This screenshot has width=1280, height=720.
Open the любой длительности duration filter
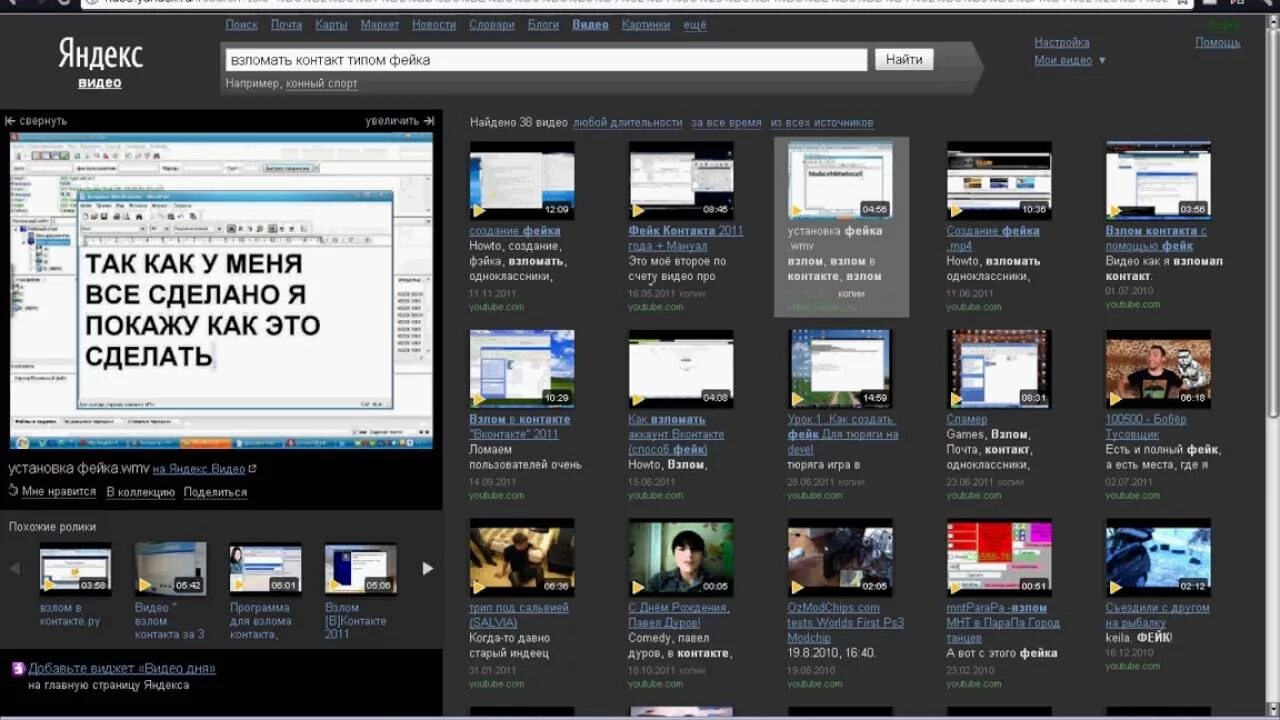[x=628, y=123]
